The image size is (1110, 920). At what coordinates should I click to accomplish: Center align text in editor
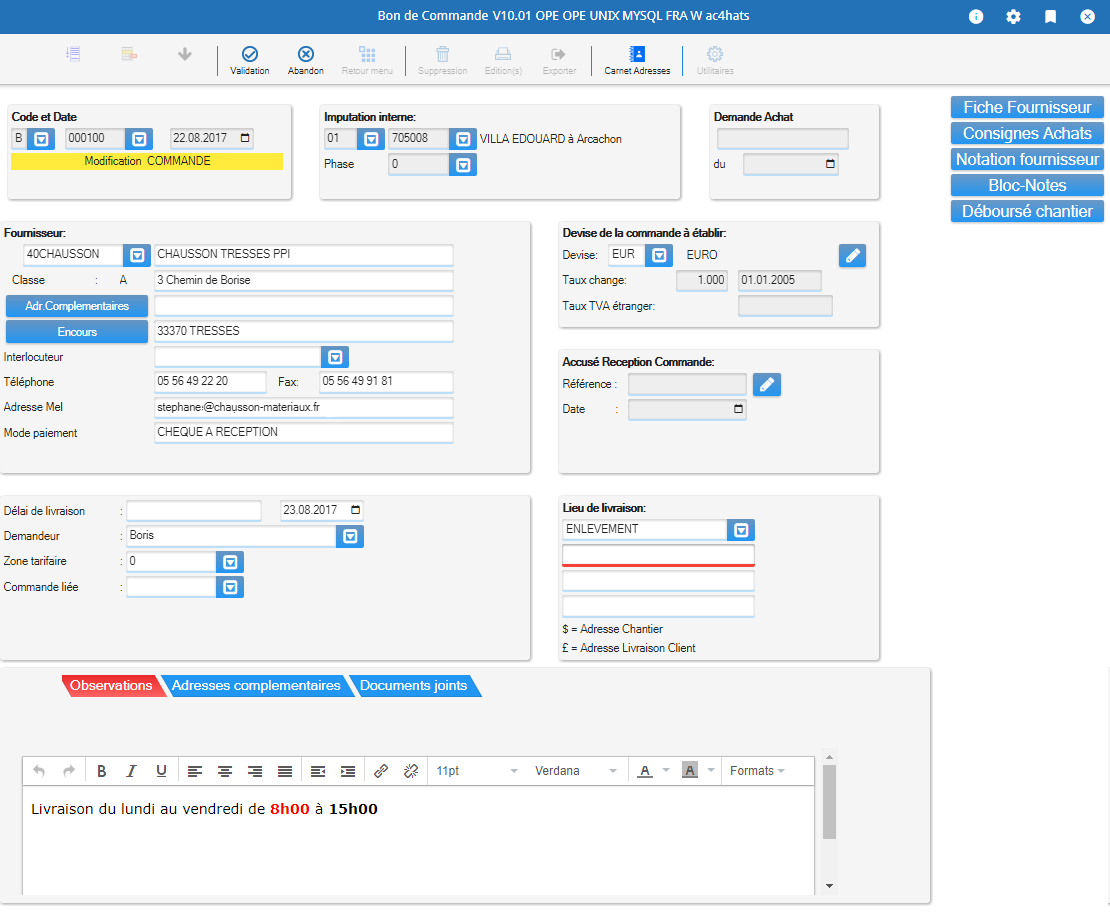point(224,771)
